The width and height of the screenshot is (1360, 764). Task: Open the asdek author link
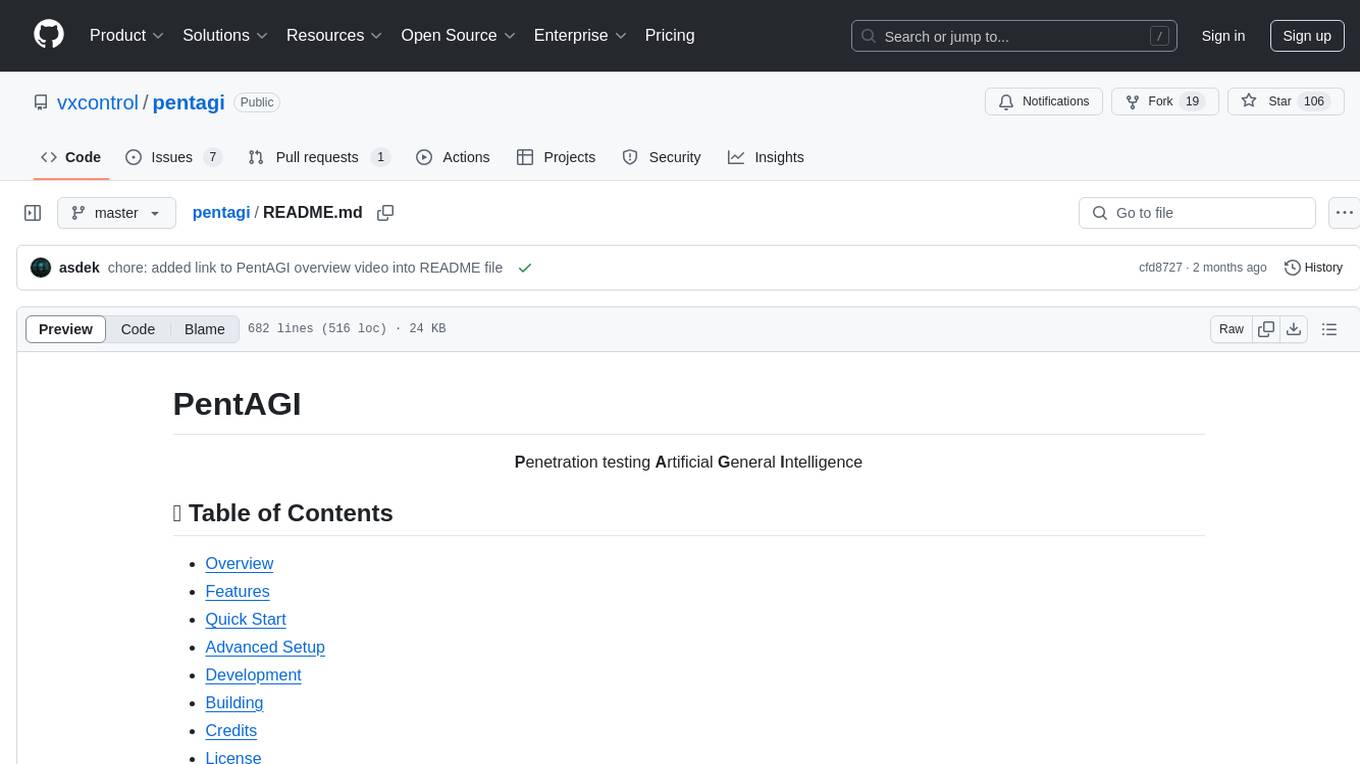tap(79, 268)
